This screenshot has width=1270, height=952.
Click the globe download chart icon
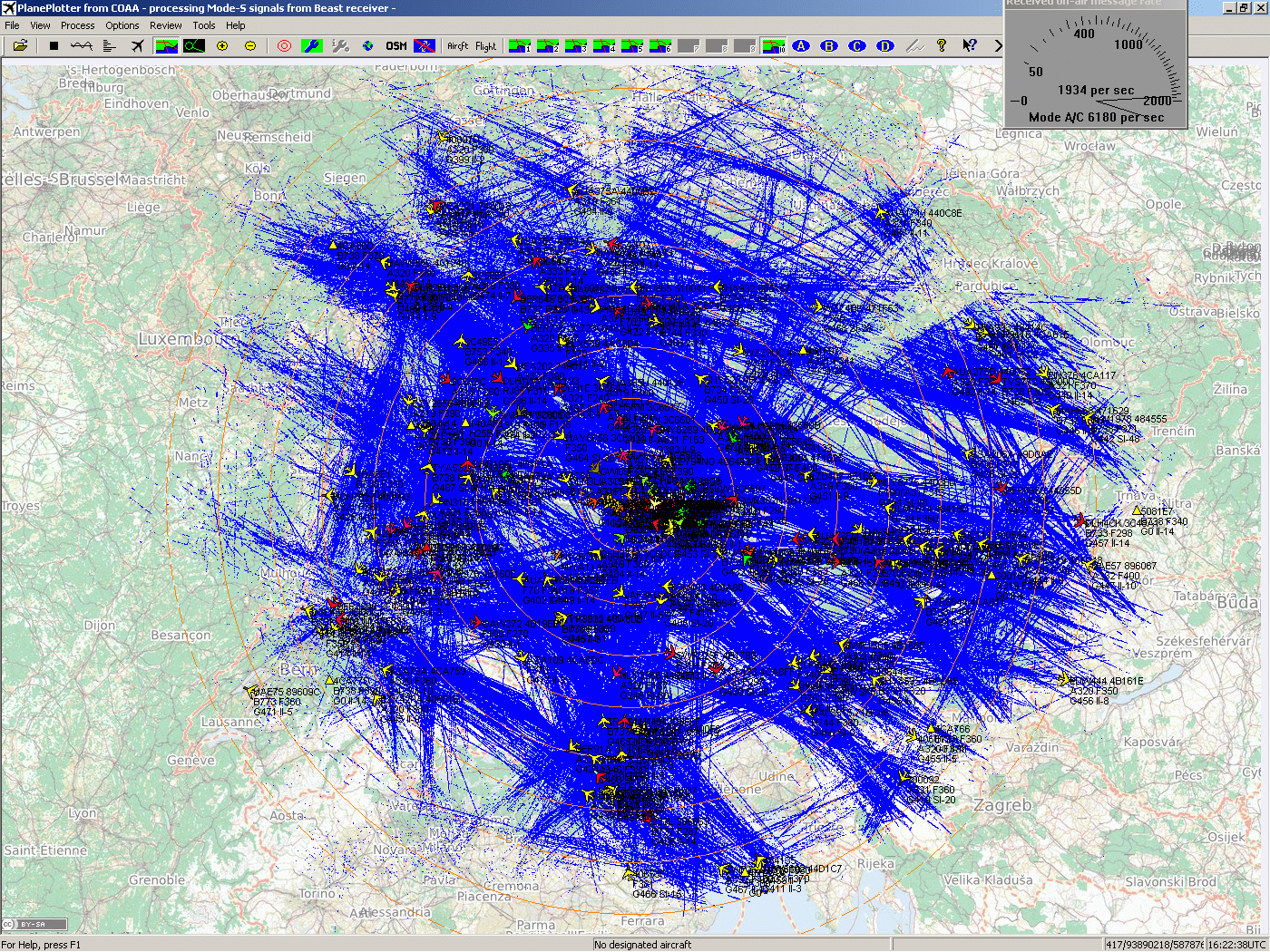[367, 45]
